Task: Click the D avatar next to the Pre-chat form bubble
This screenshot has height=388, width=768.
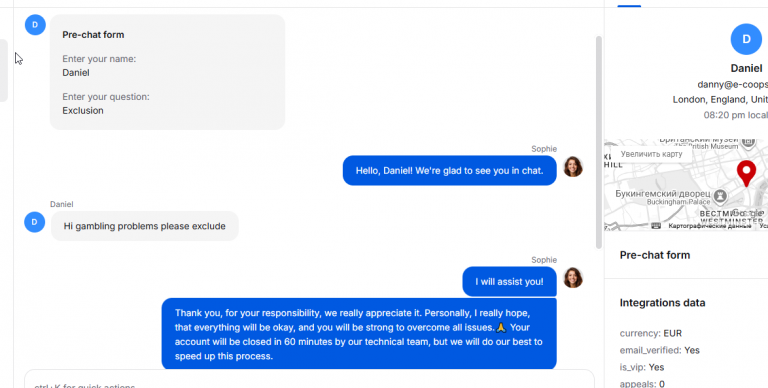Action: [35, 24]
